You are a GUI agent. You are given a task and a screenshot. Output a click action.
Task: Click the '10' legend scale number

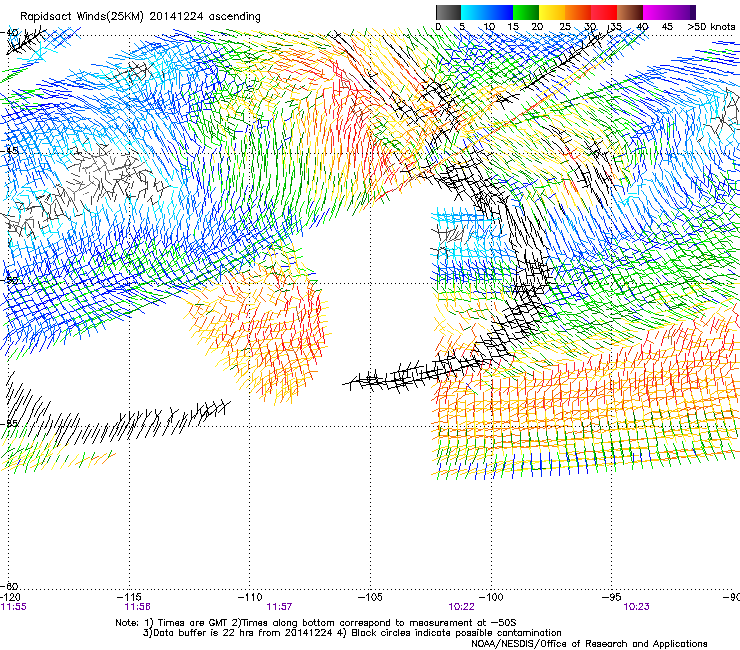489,27
